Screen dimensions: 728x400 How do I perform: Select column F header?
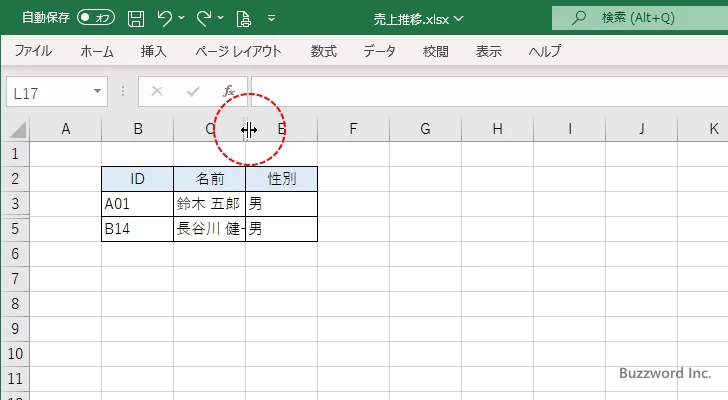(353, 129)
